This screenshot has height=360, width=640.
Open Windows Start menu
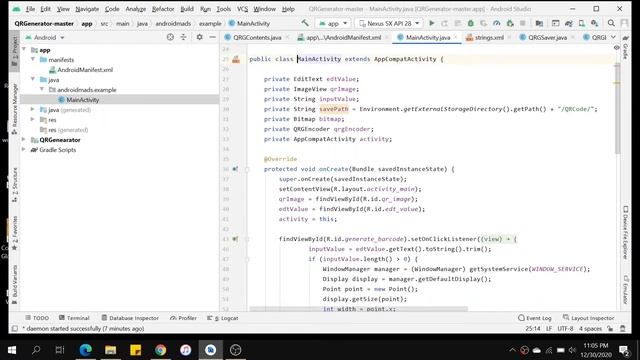(x=12, y=350)
